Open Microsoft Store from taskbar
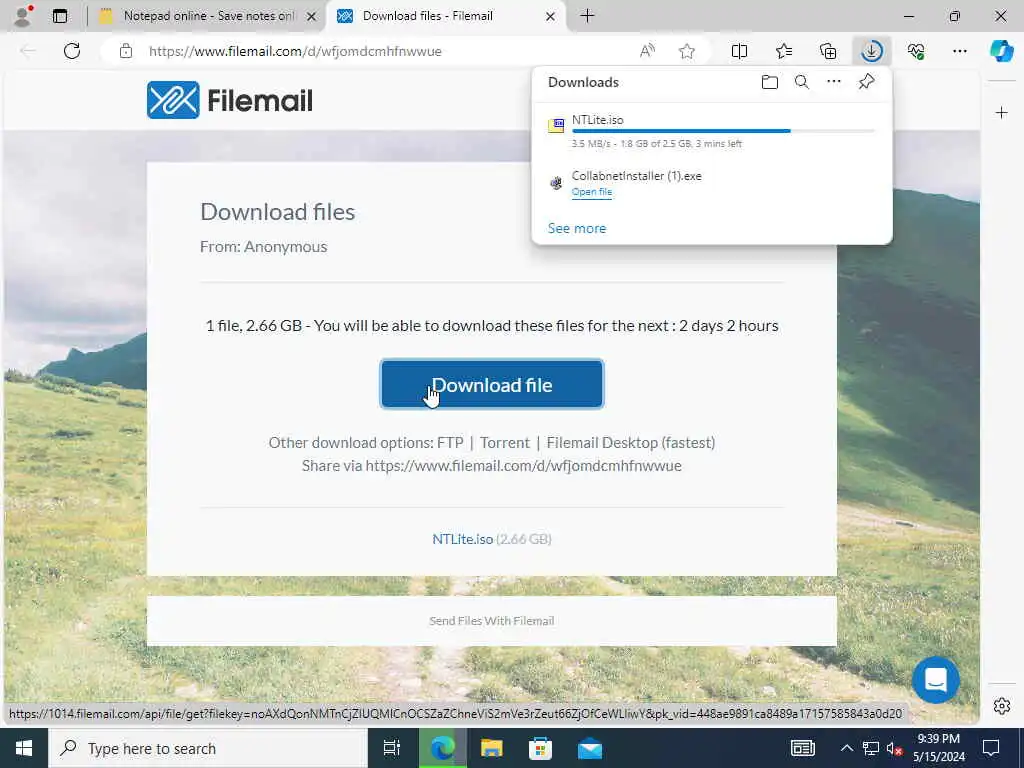 [540, 748]
